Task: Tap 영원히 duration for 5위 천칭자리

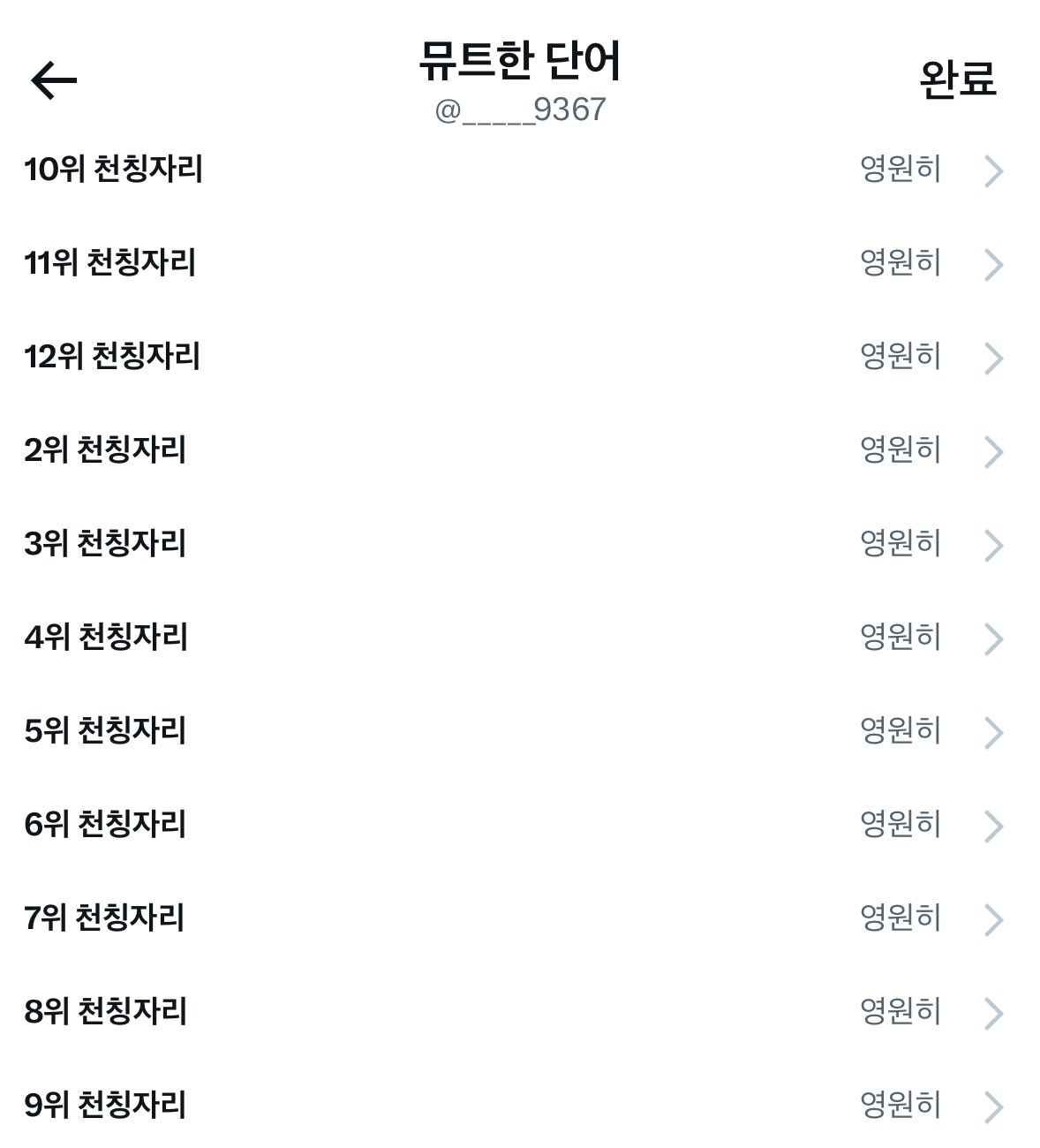Action: pyautogui.click(x=901, y=730)
